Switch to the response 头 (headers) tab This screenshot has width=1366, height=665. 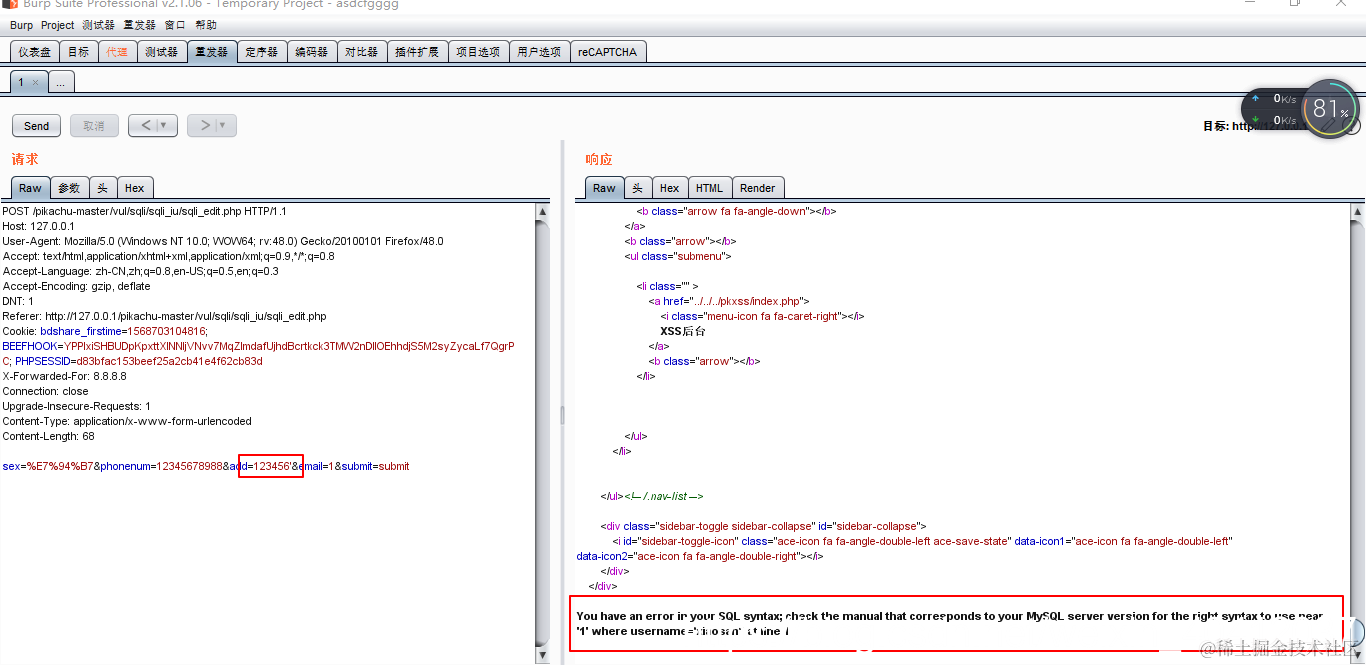coord(638,188)
